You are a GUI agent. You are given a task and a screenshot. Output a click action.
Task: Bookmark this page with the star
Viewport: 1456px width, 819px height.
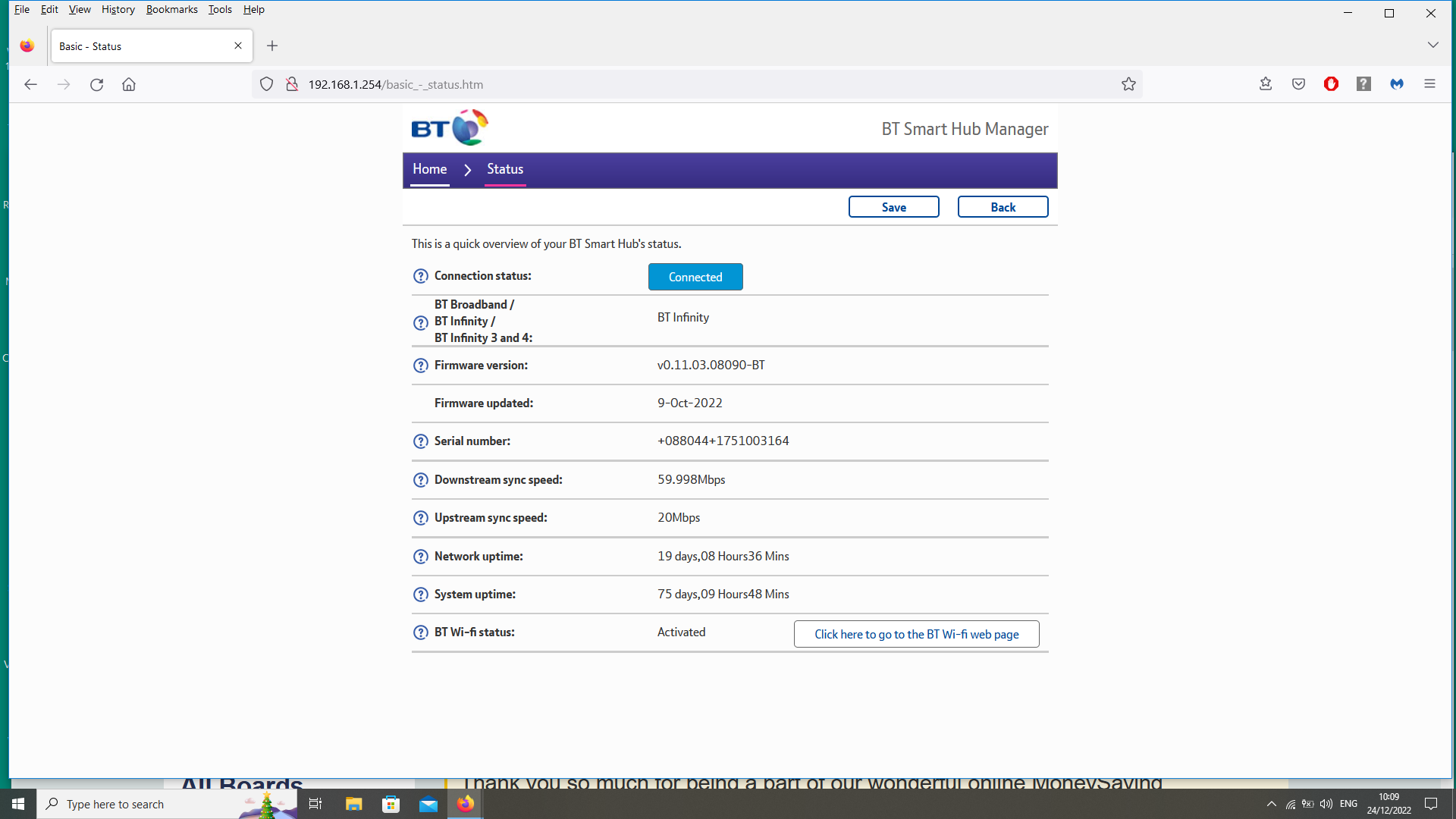1128,84
